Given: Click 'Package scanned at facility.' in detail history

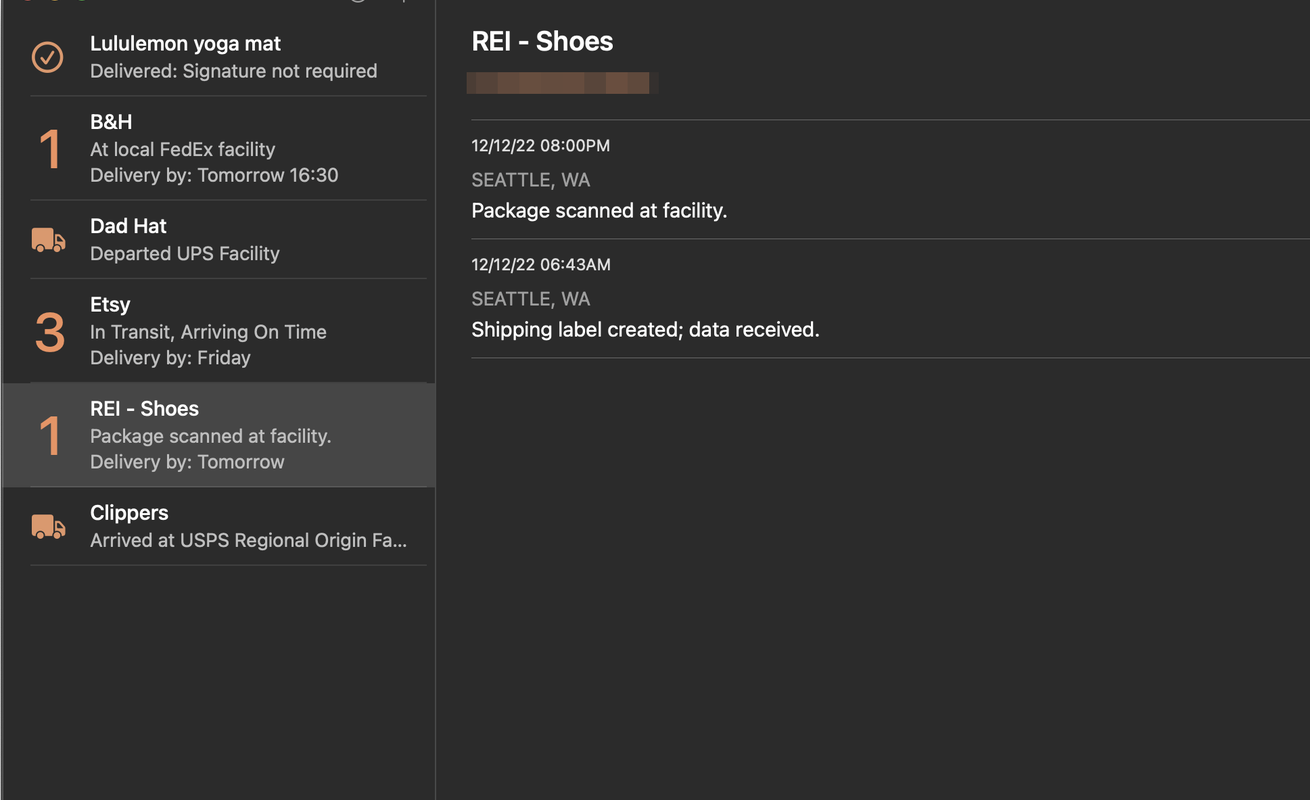Looking at the screenshot, I should pos(599,211).
